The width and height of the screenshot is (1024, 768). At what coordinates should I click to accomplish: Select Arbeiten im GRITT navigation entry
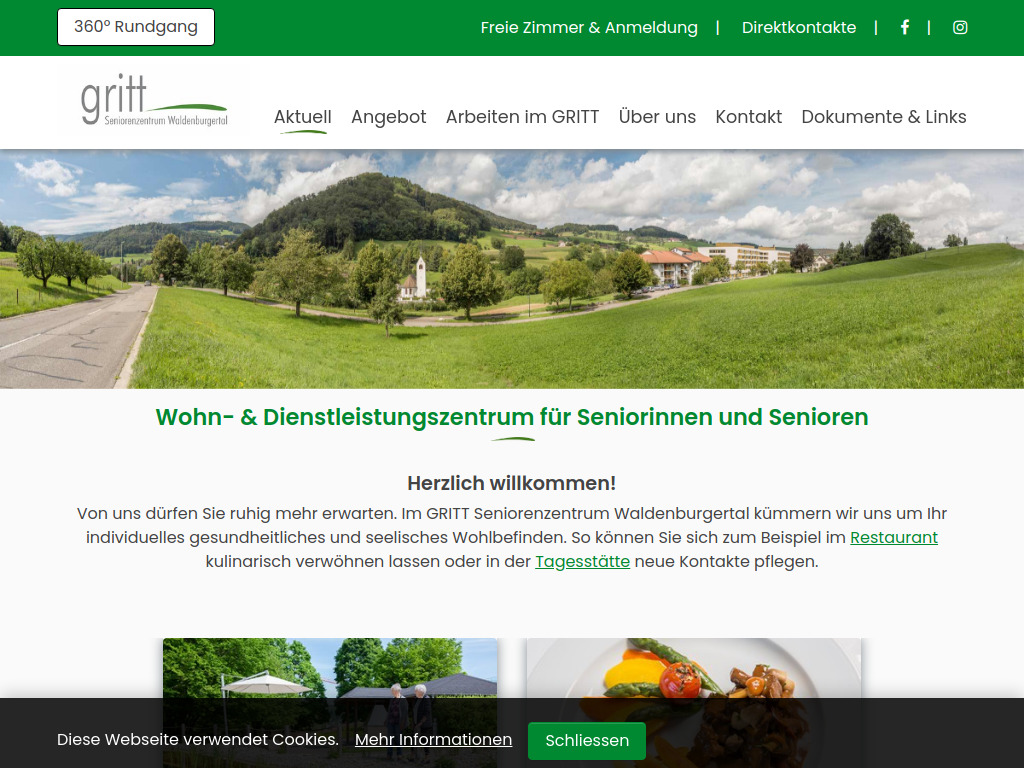(522, 116)
